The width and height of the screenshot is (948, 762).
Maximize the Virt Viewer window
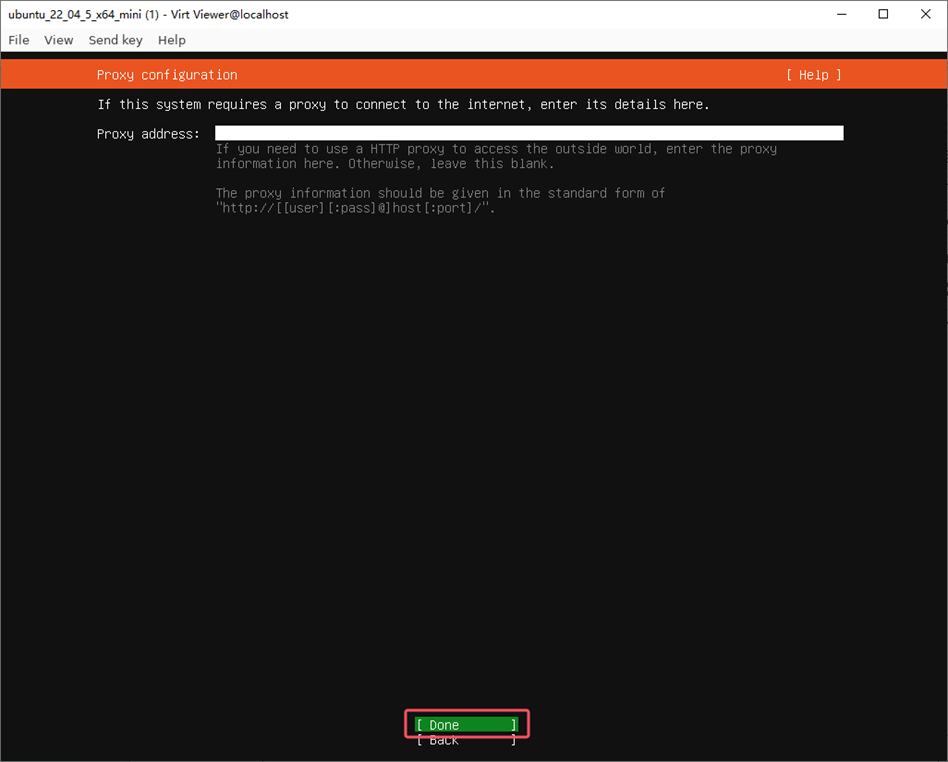[x=883, y=14]
